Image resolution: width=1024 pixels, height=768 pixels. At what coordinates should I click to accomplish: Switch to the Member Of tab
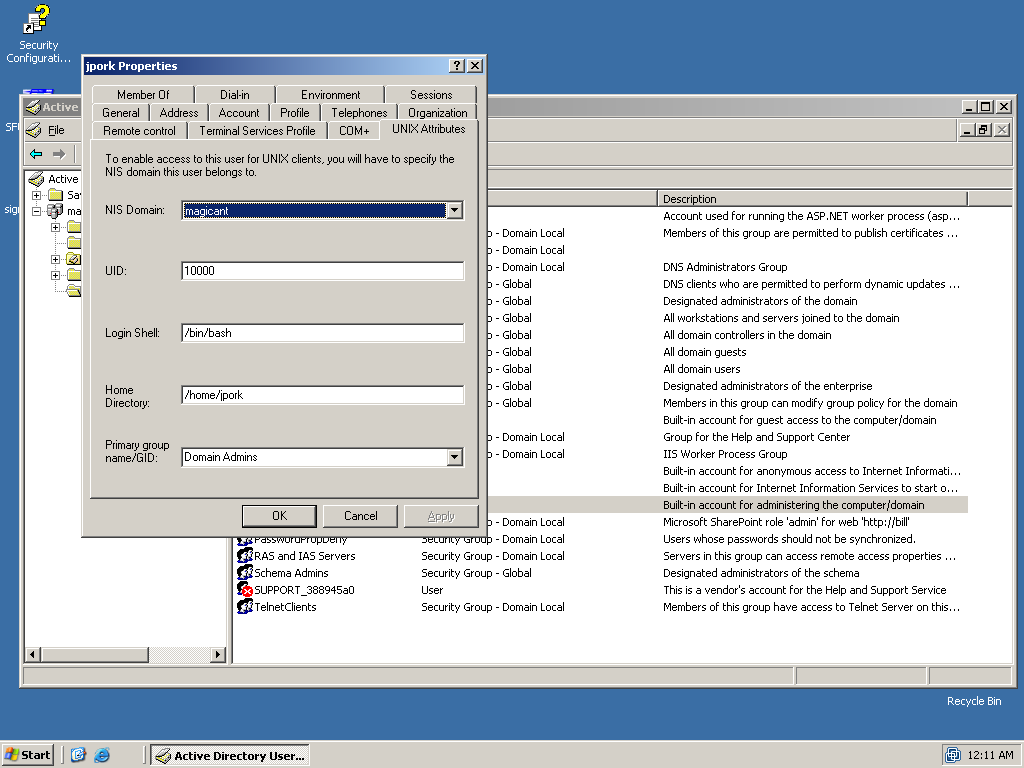(x=143, y=95)
